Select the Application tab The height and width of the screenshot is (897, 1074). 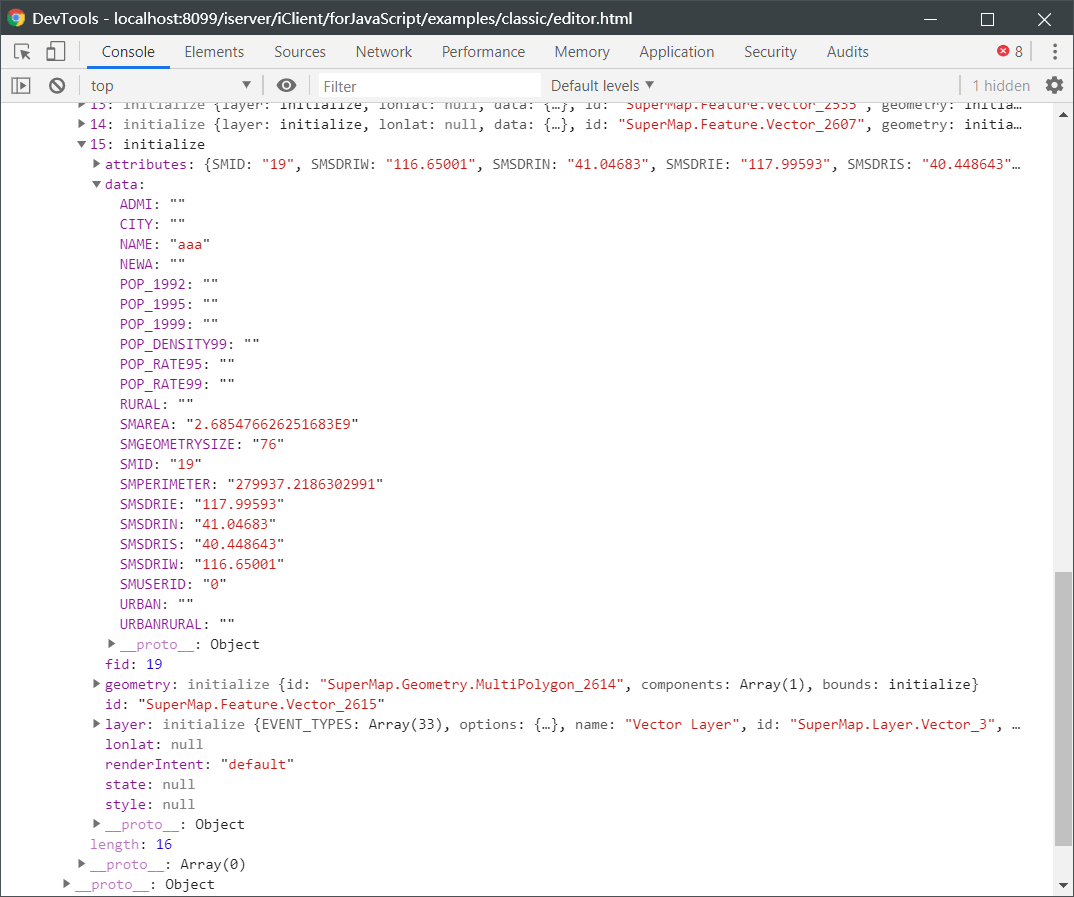677,52
